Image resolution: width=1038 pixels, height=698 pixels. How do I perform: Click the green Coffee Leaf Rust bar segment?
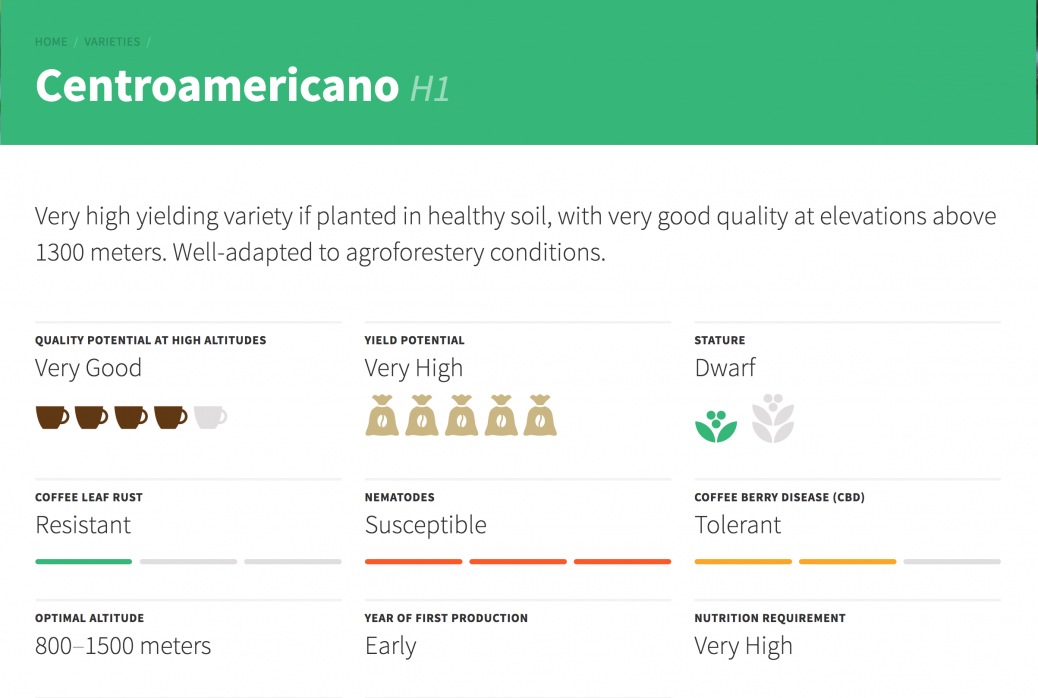coord(83,562)
